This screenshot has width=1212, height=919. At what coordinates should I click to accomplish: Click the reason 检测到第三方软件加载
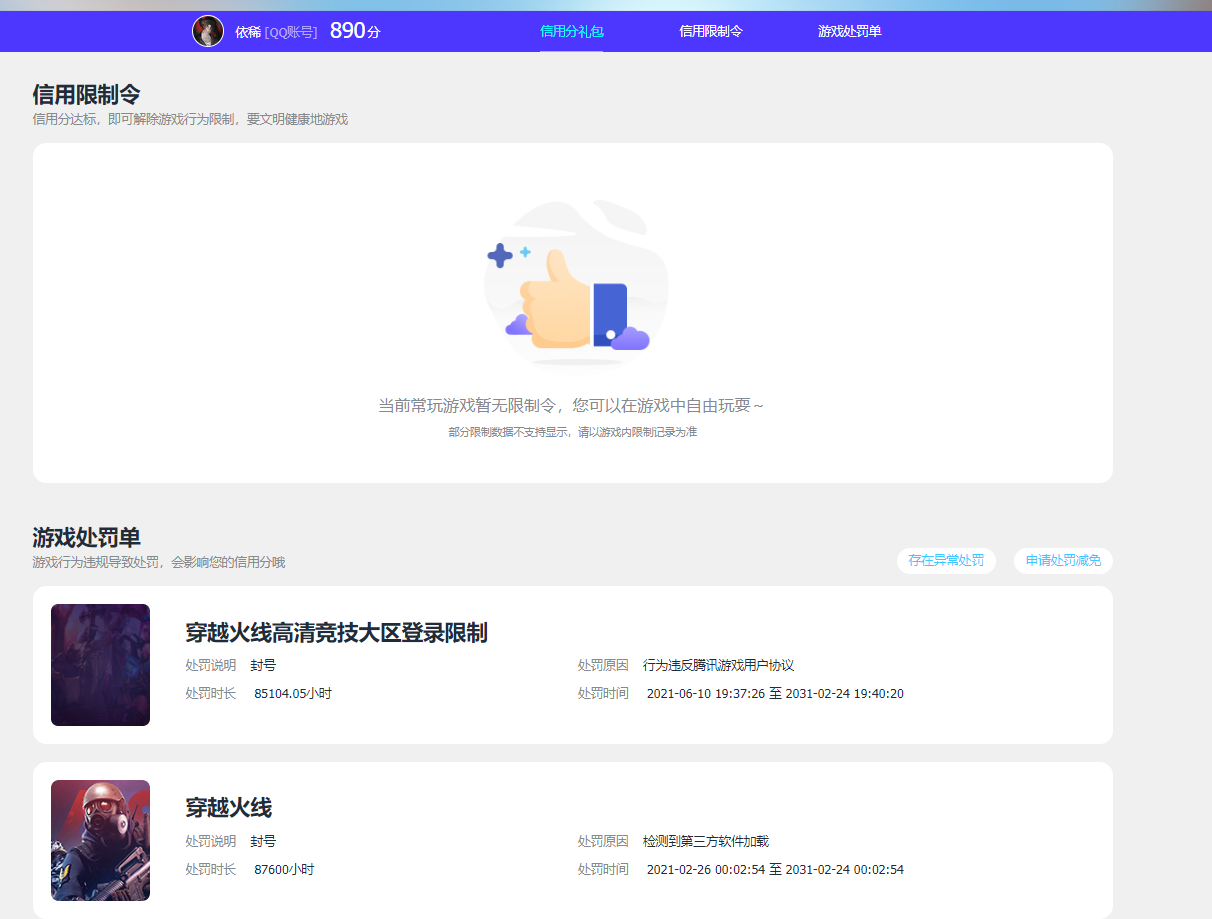pyautogui.click(x=706, y=841)
